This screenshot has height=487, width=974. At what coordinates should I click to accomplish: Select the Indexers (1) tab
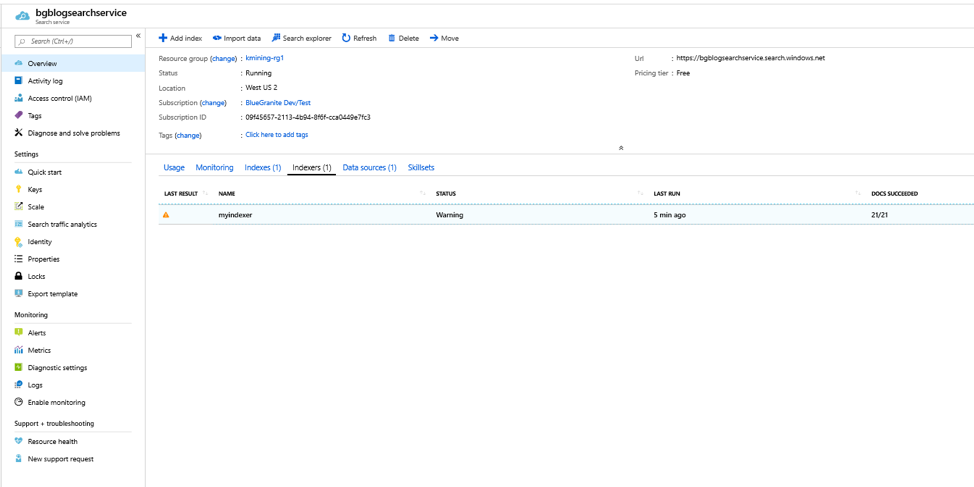pos(311,168)
